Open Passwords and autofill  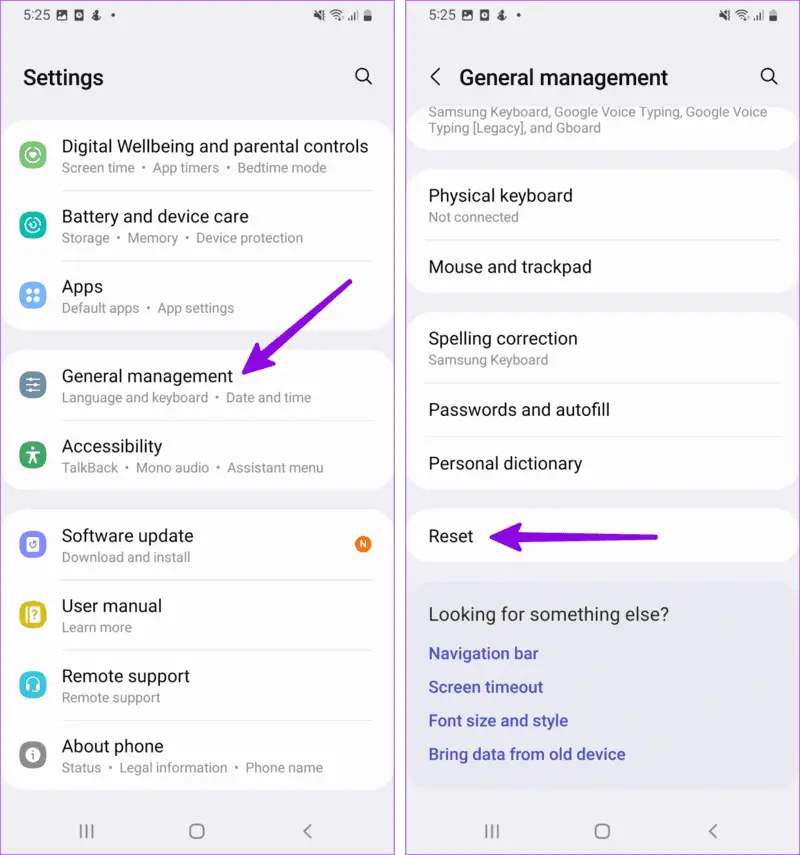tap(602, 410)
